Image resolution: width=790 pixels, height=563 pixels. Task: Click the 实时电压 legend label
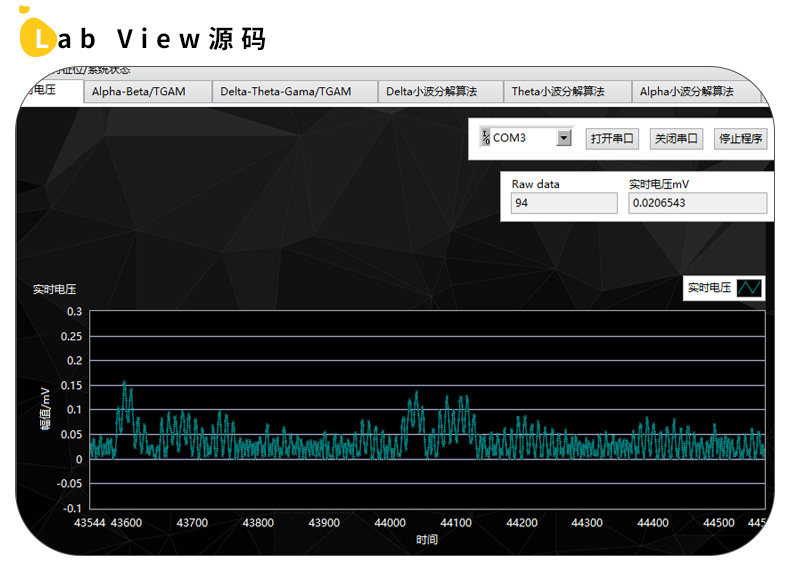(x=709, y=288)
